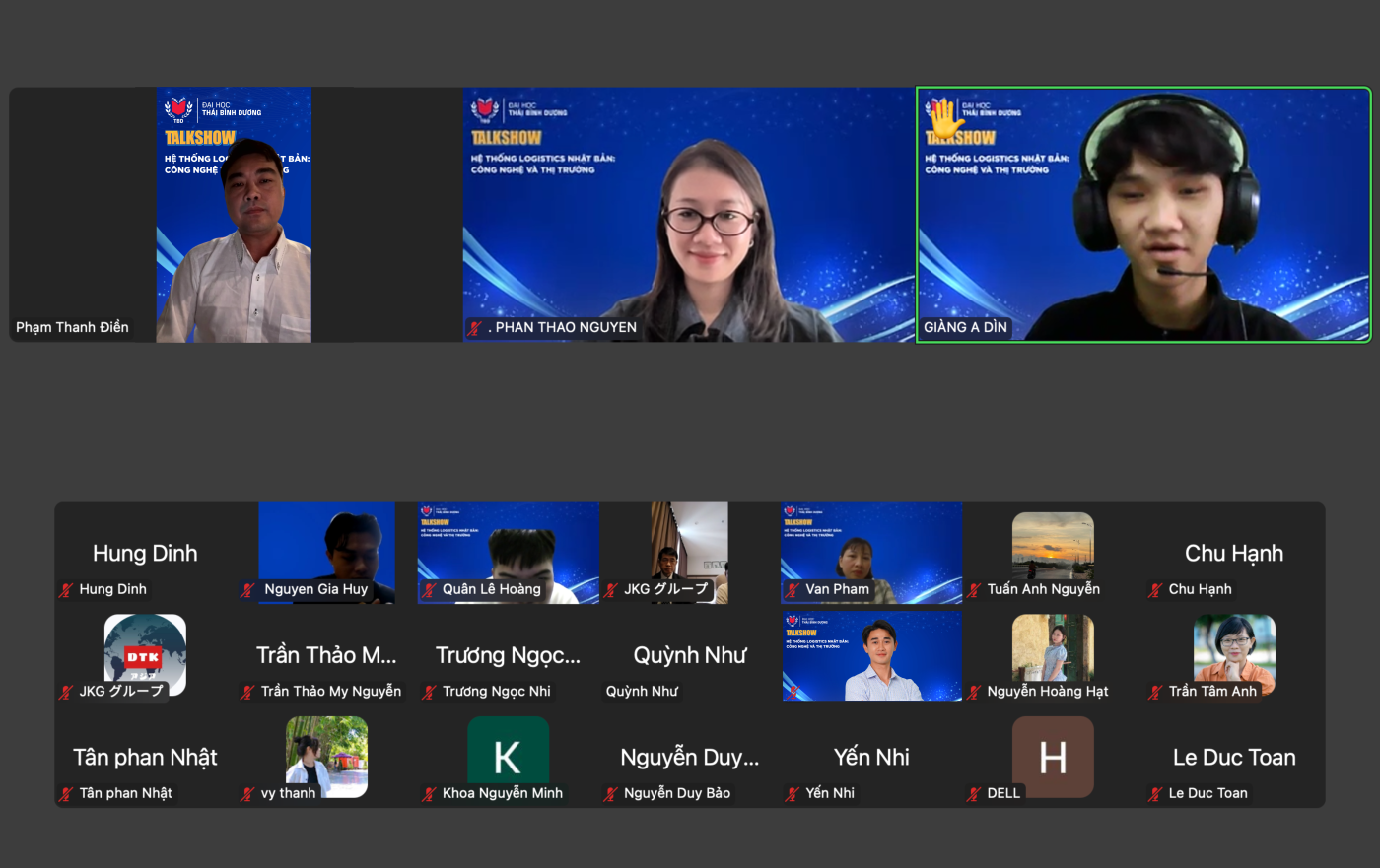Click the raised hand icon on GIÀNG A DÌN's video
The image size is (1380, 868).
[944, 119]
